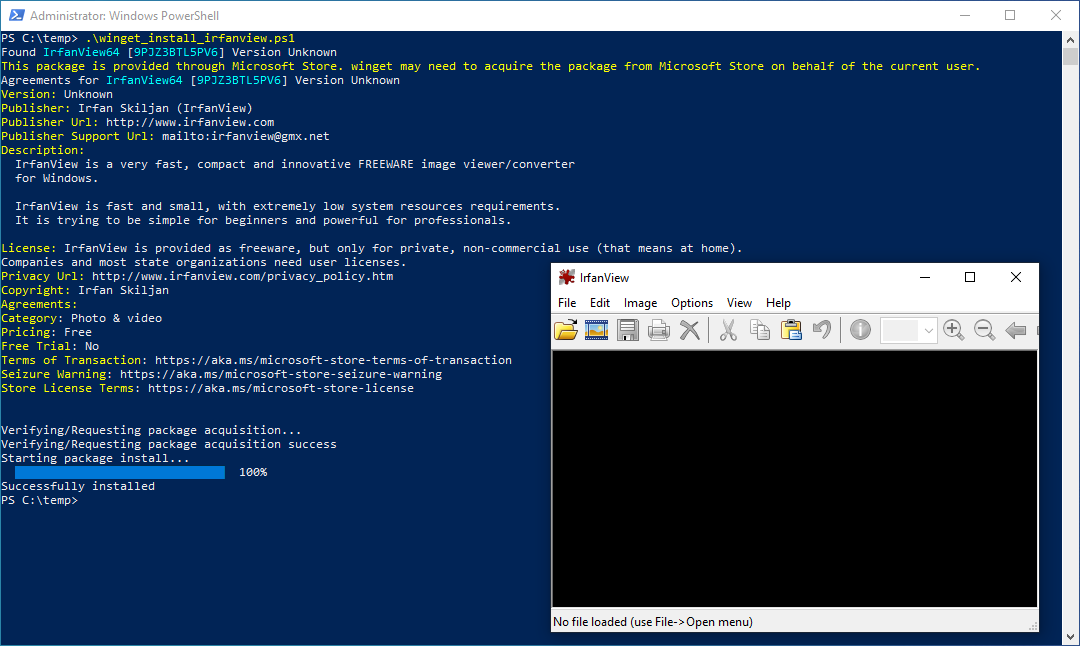The image size is (1080, 646).
Task: Click the 100% install progress bar
Action: (120, 472)
